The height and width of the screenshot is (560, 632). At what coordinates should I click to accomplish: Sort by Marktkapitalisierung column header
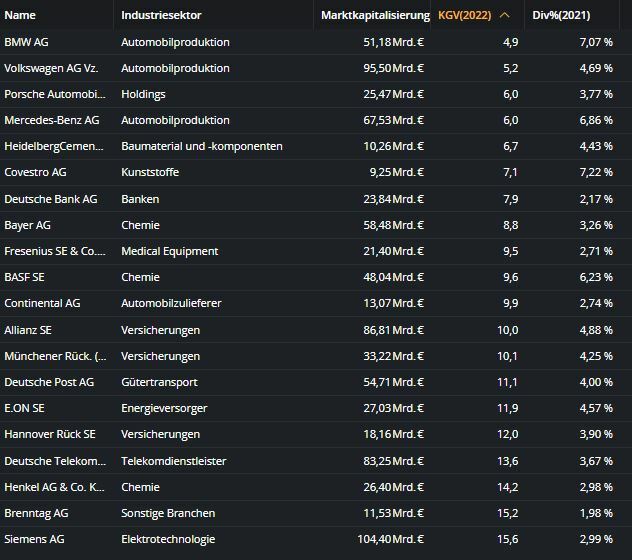[375, 15]
